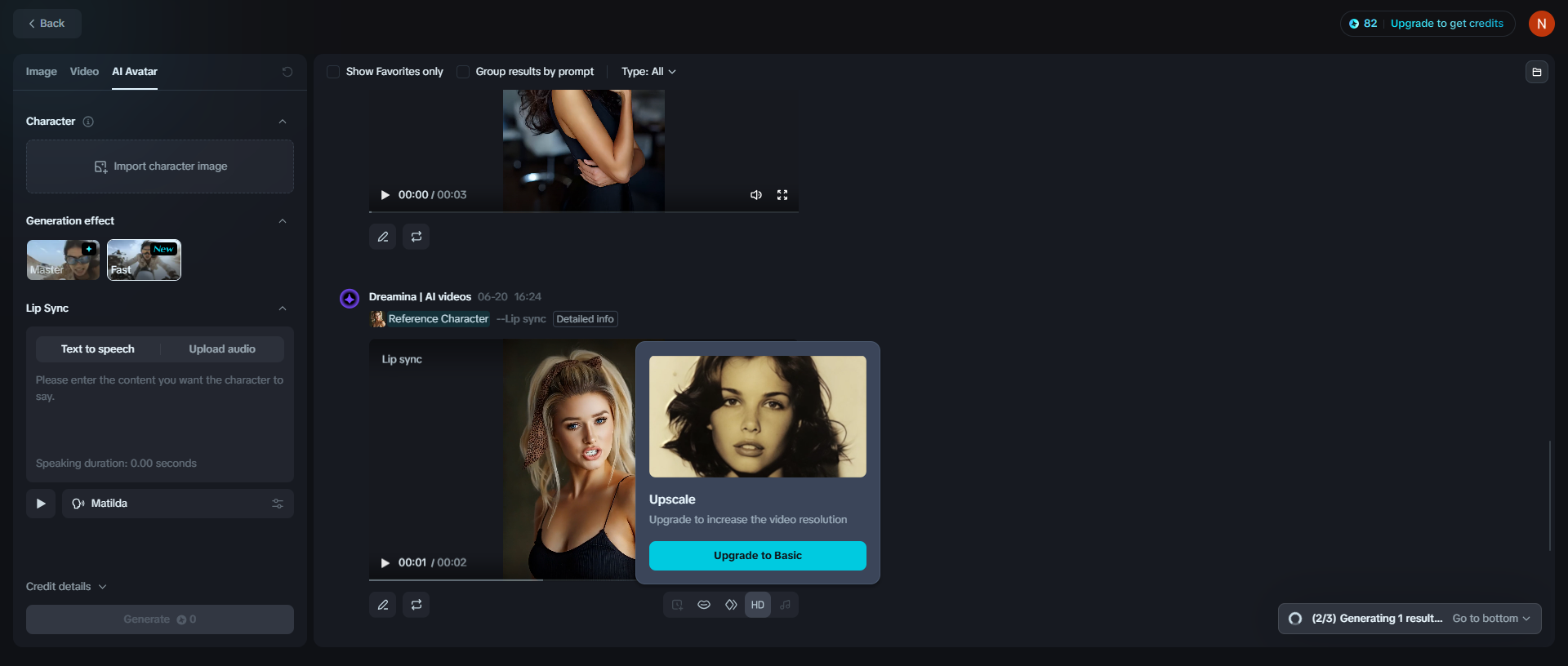1568x666 pixels.
Task: Click the add music note icon
Action: 785,605
